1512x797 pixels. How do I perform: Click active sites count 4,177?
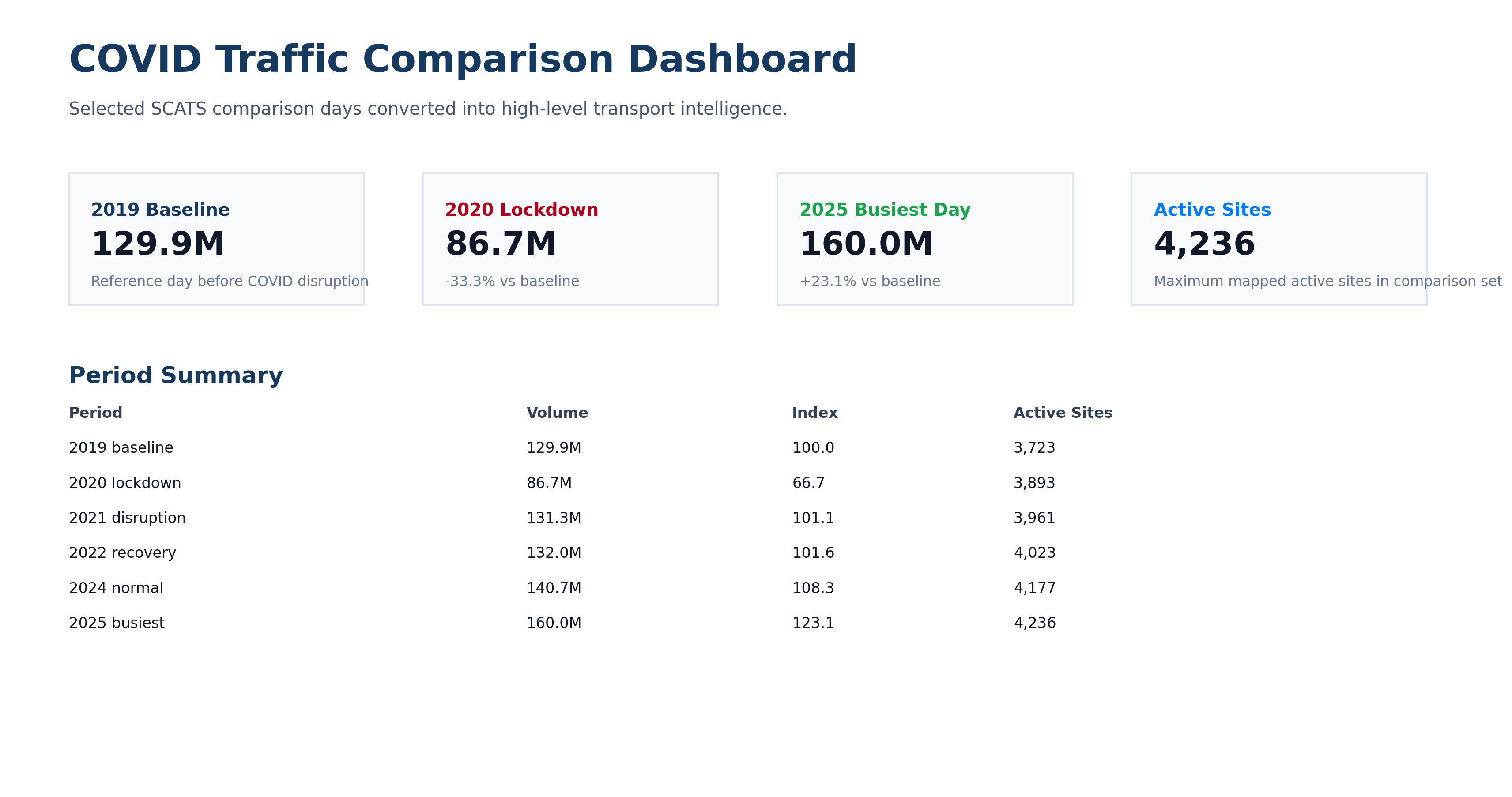(x=1034, y=589)
